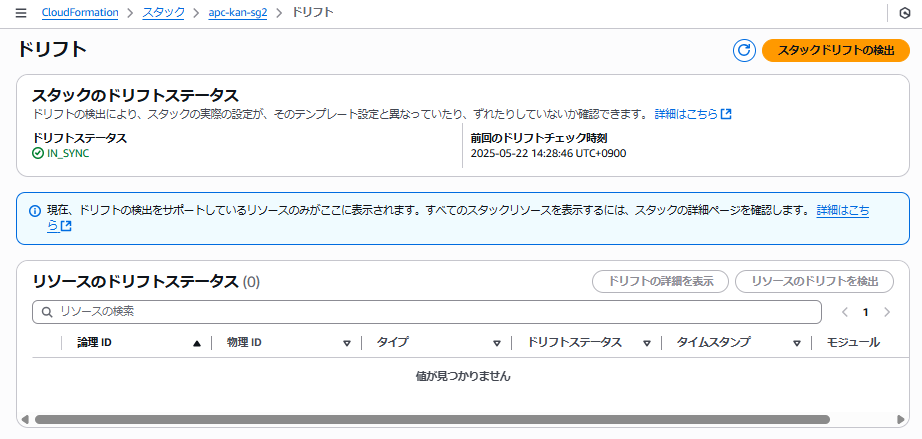Navigate to apc-kan-sg2 breadcrumb
Screen dimensions: 922x439
click(238, 12)
